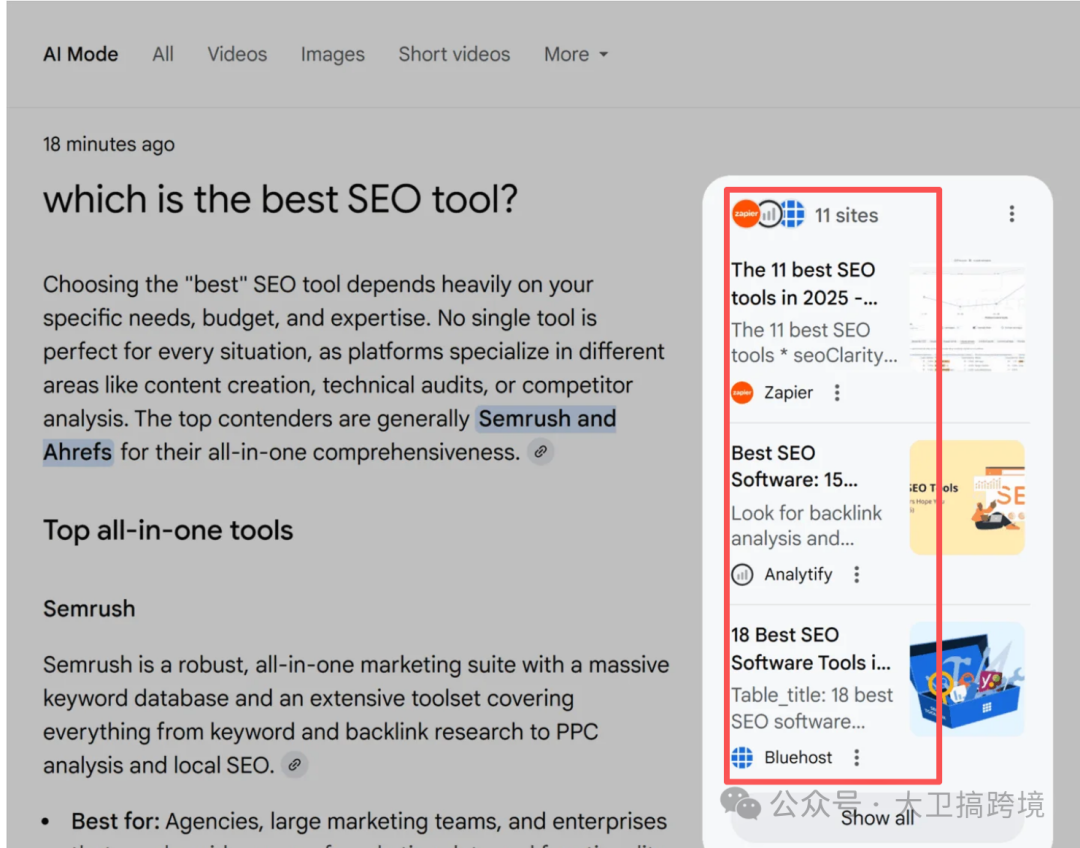Click the link icon after local SEO sentence

[295, 765]
